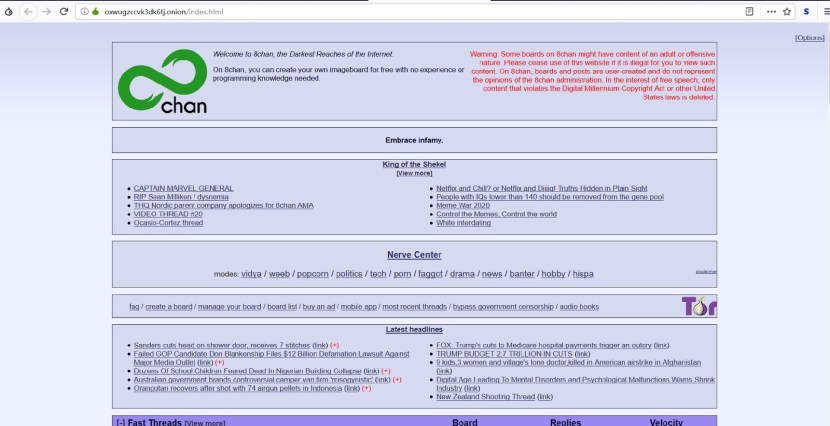This screenshot has height=426, width=830.
Task: Click the green 8chan infinity logo
Action: pos(161,87)
